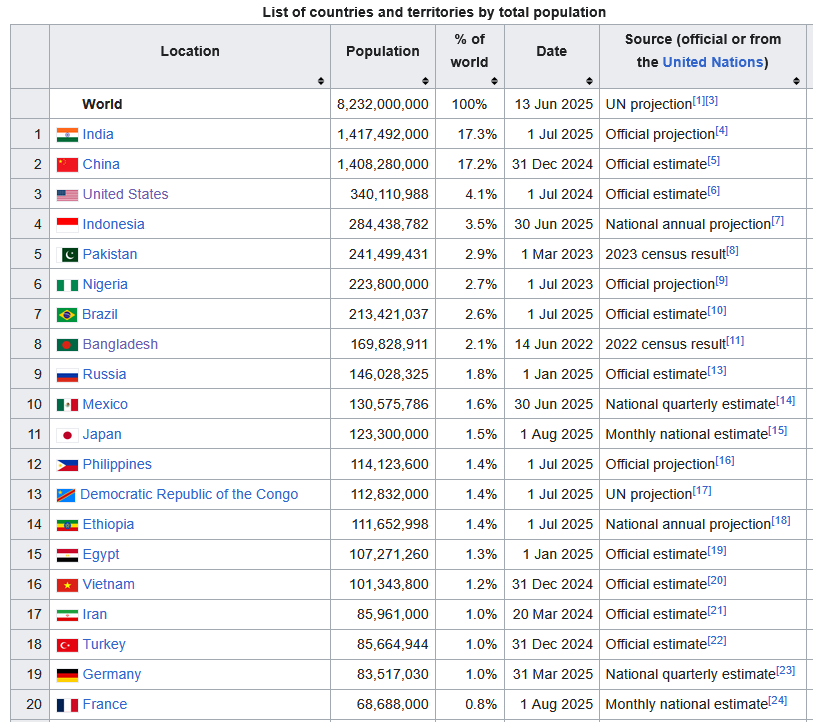This screenshot has width=813, height=722.
Task: Click the Iran flag icon
Action: 67,615
